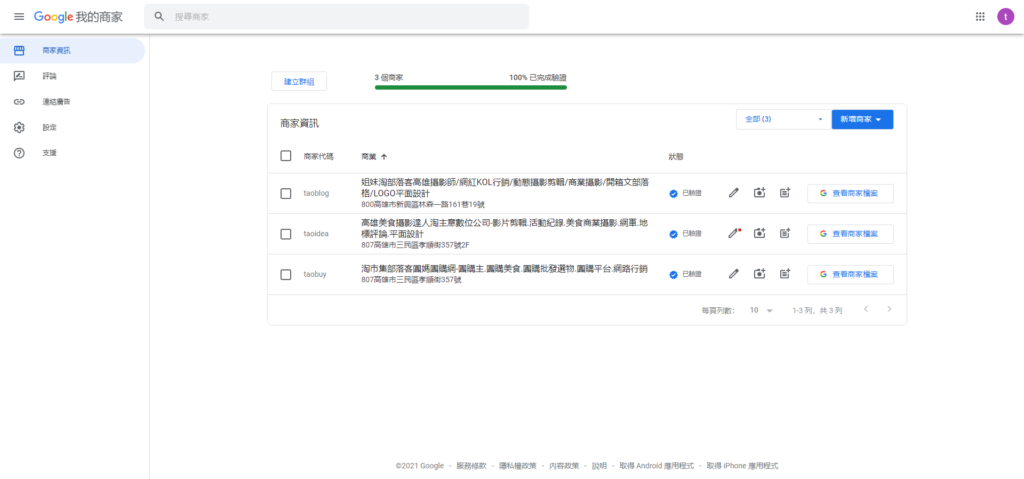Open the 新增商家 dropdown button

862,119
